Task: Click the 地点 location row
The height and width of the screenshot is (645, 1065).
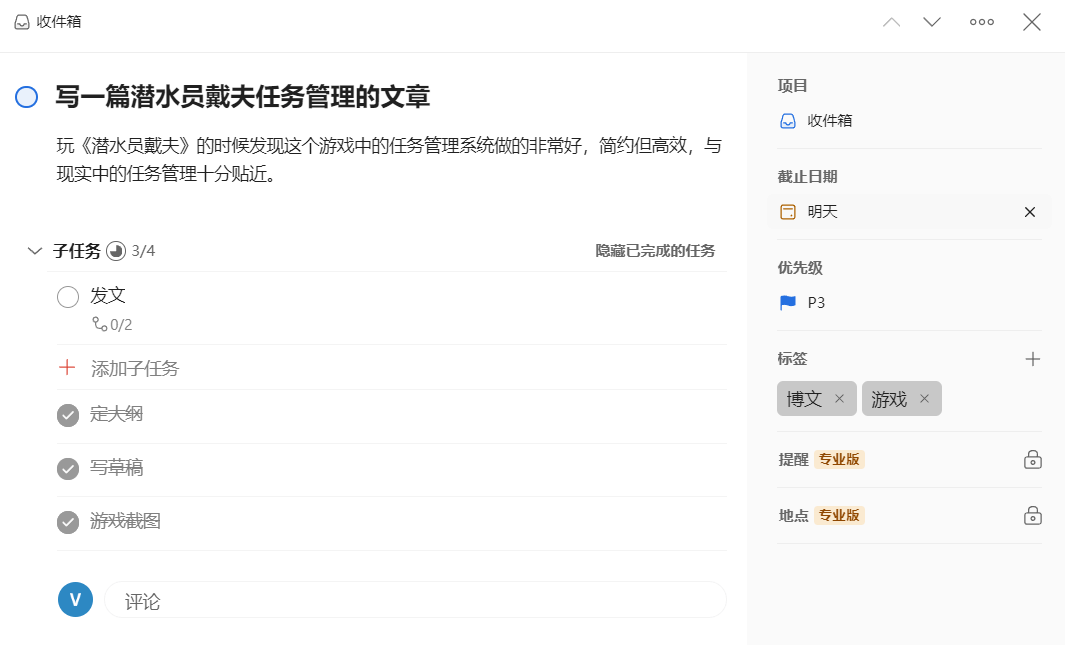Action: coord(909,516)
